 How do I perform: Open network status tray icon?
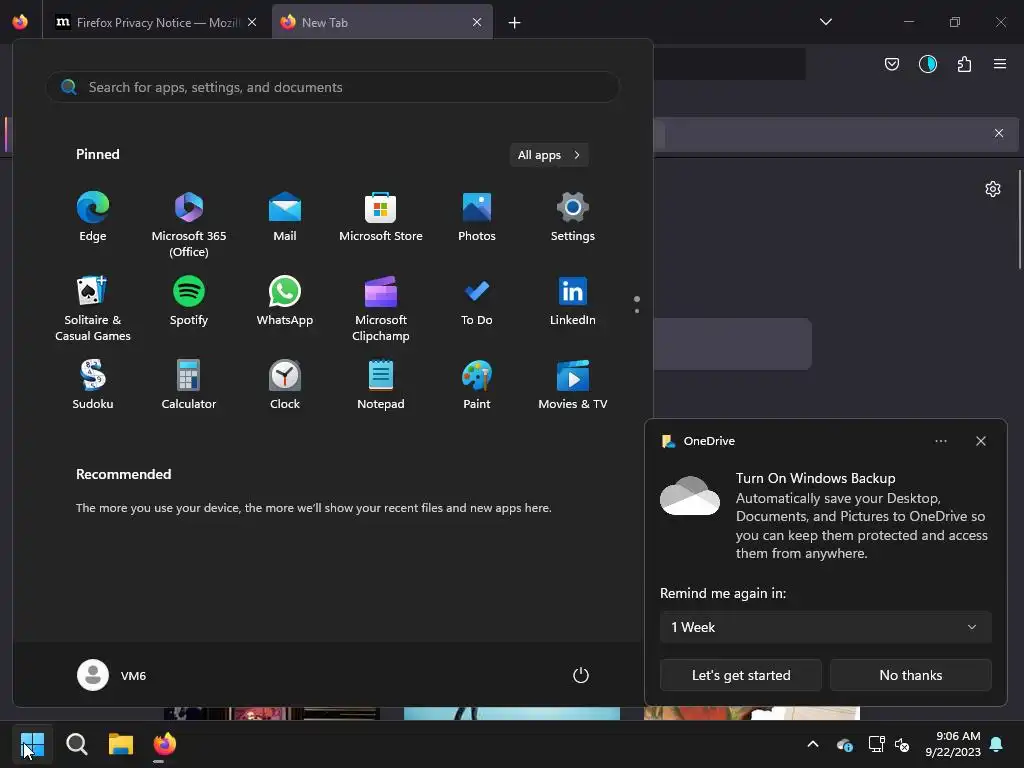(x=876, y=744)
